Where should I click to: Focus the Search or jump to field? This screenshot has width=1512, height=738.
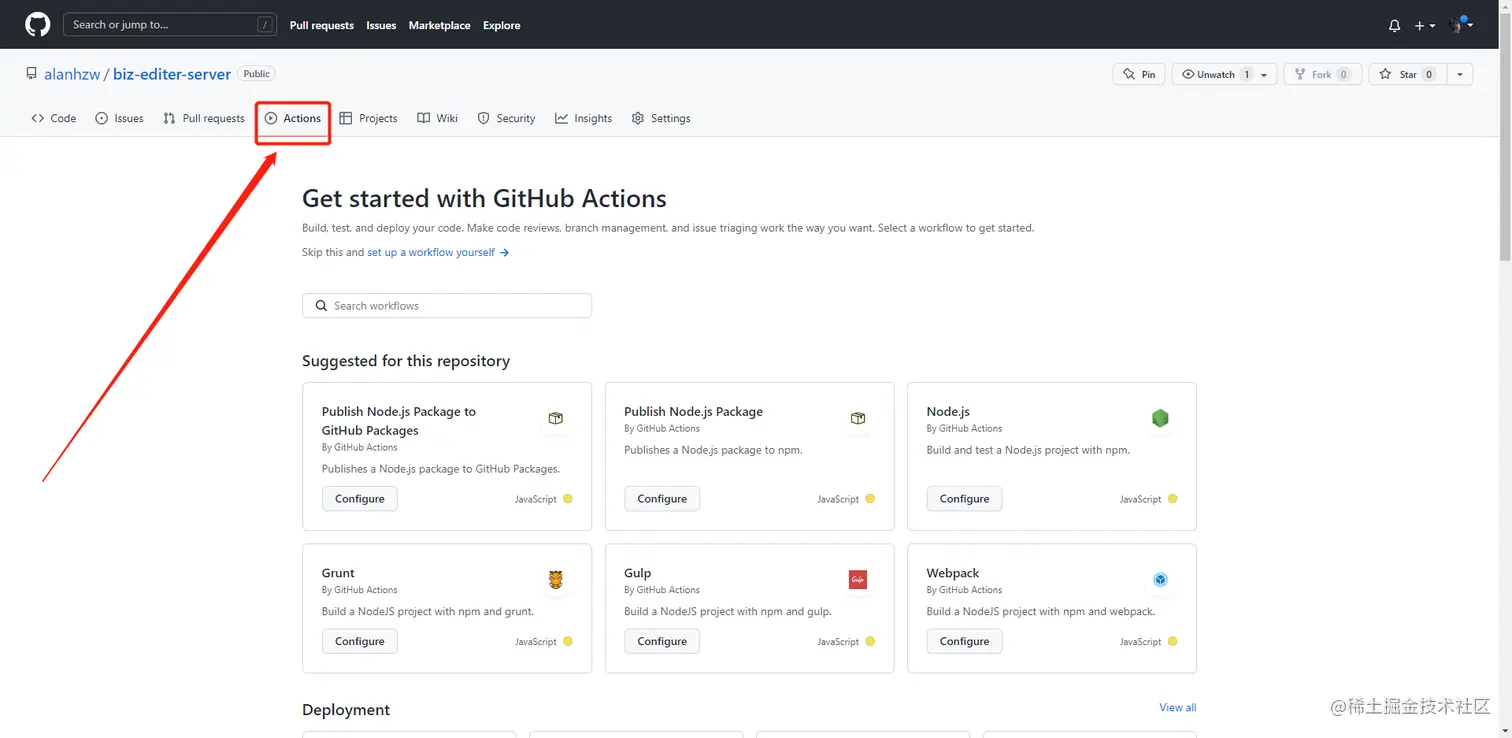[x=170, y=25]
